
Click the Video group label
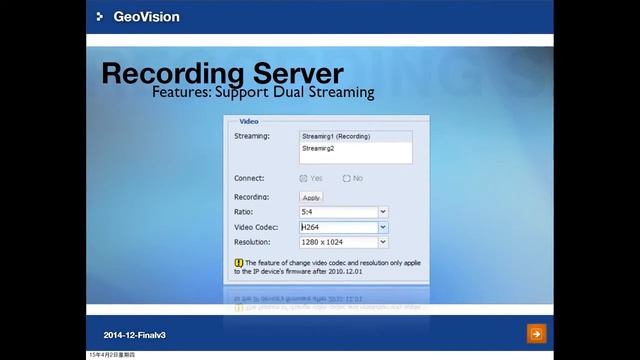[249, 122]
